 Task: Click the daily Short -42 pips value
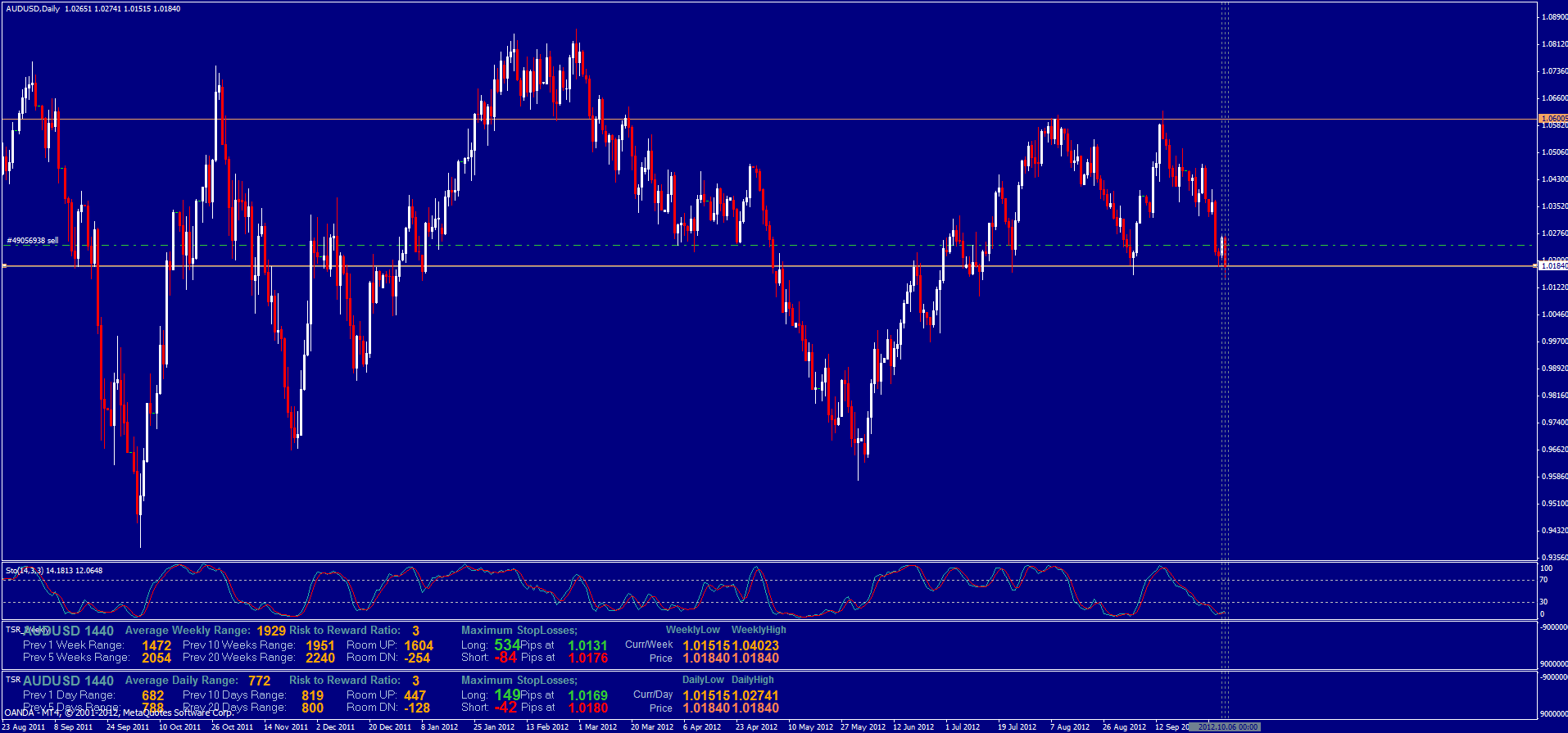506,708
